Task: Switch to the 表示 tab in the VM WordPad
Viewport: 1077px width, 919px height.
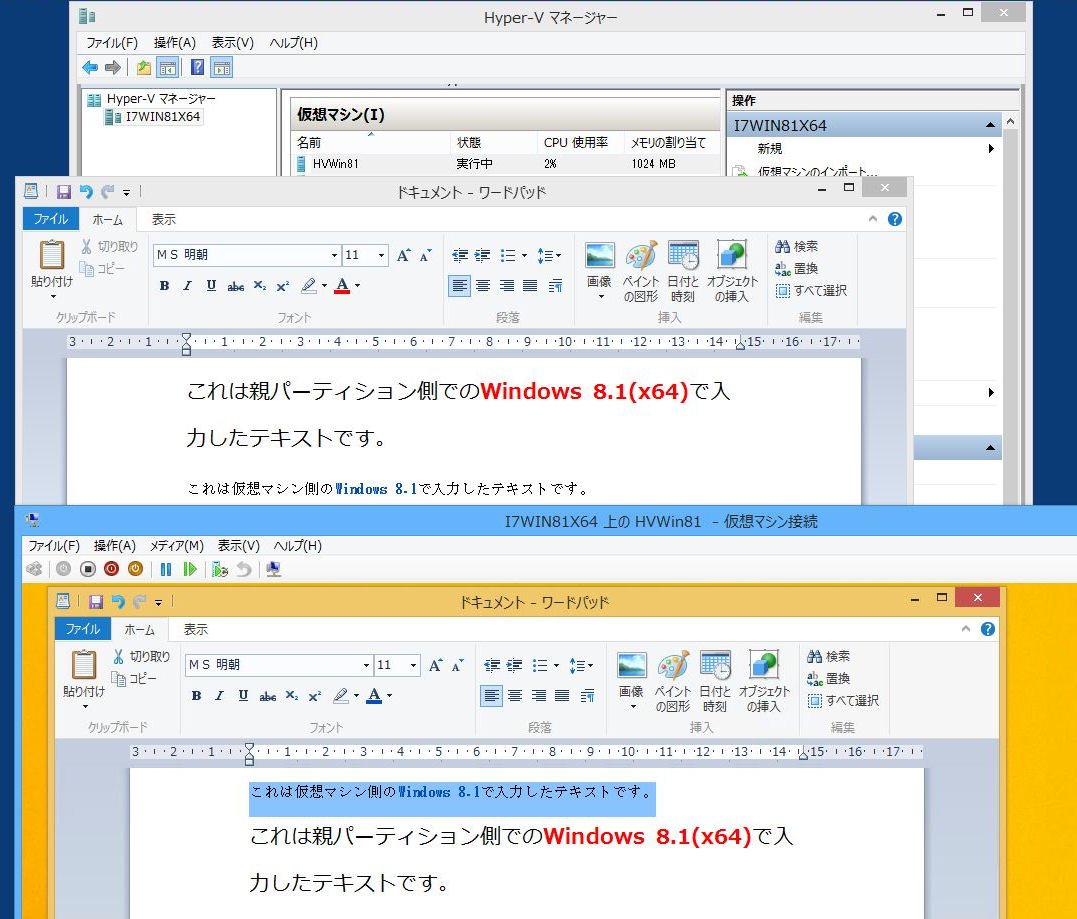Action: (x=195, y=629)
